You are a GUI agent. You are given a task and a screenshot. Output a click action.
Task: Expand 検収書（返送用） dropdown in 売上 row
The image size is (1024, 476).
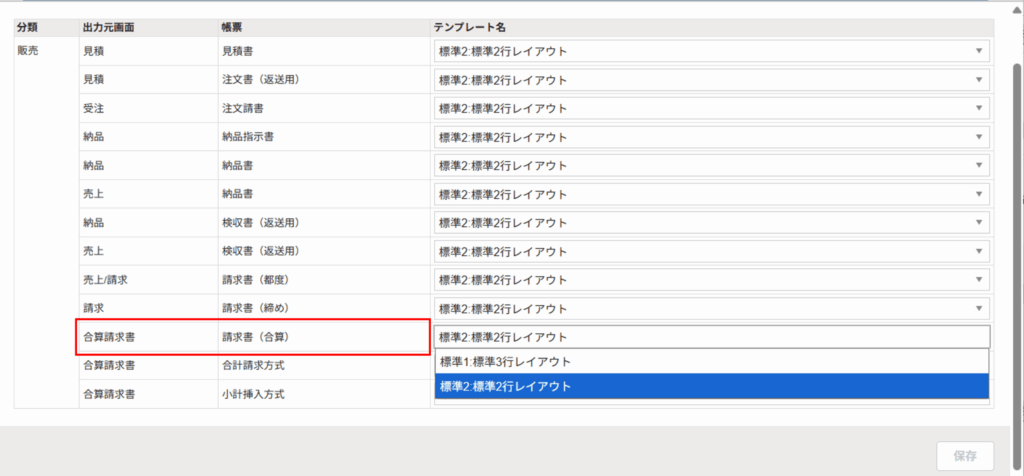[x=712, y=251]
